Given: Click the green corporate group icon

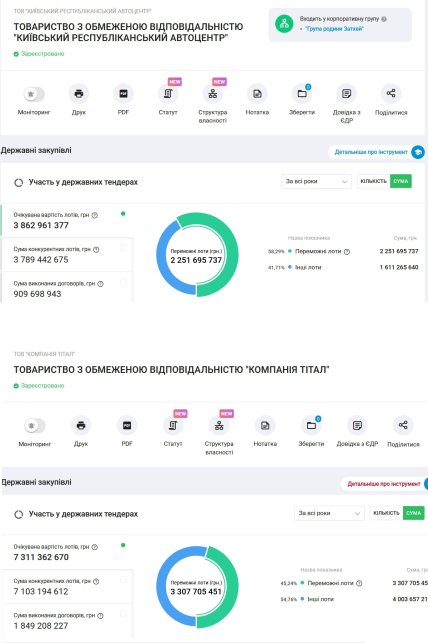Looking at the screenshot, I should [x=284, y=23].
